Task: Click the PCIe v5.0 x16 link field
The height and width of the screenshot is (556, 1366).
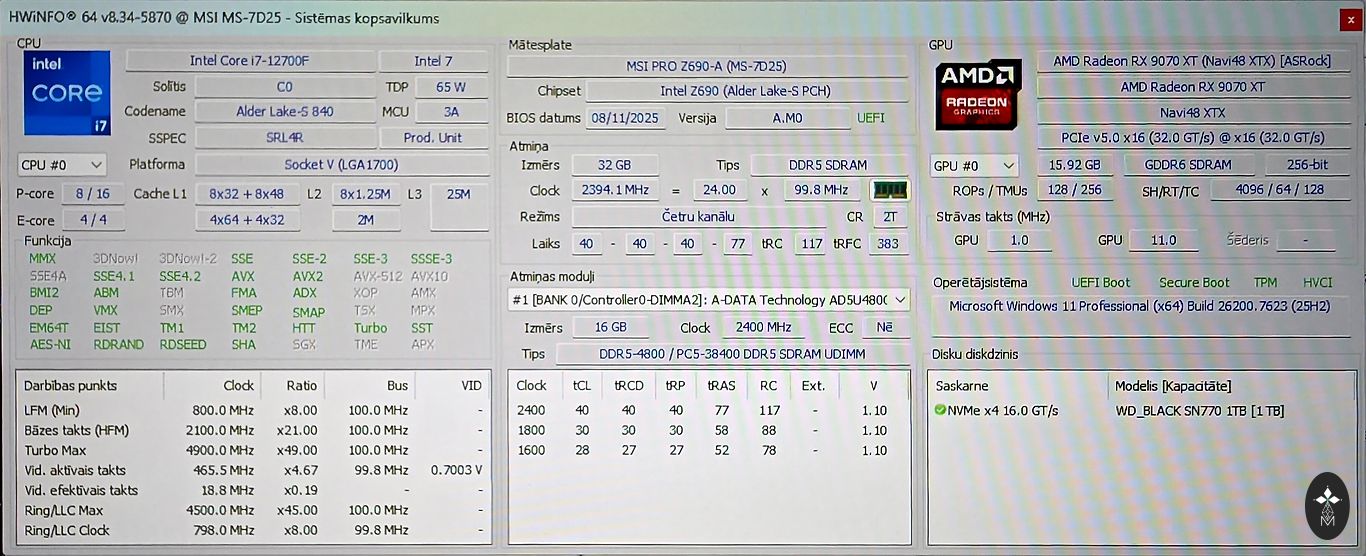Action: click(x=1192, y=138)
